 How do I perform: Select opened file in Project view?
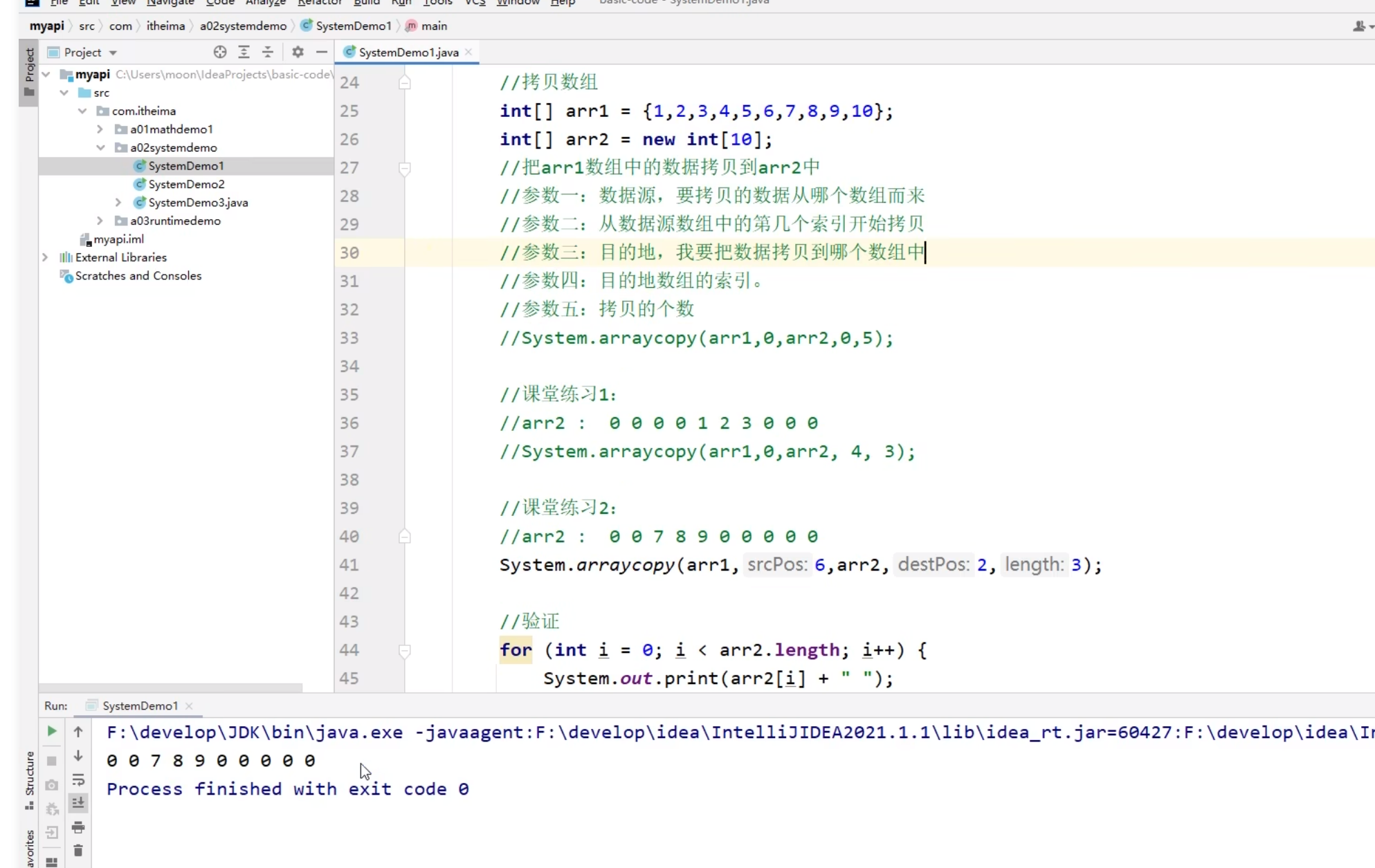tap(220, 52)
